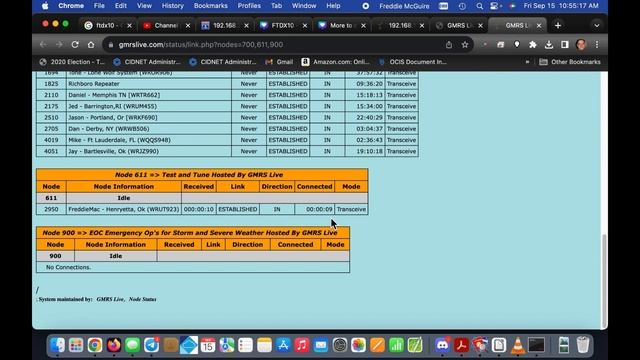Show hidden bookmarks overflow chevron
Image resolution: width=640 pixels, height=360 pixels.
point(527,62)
